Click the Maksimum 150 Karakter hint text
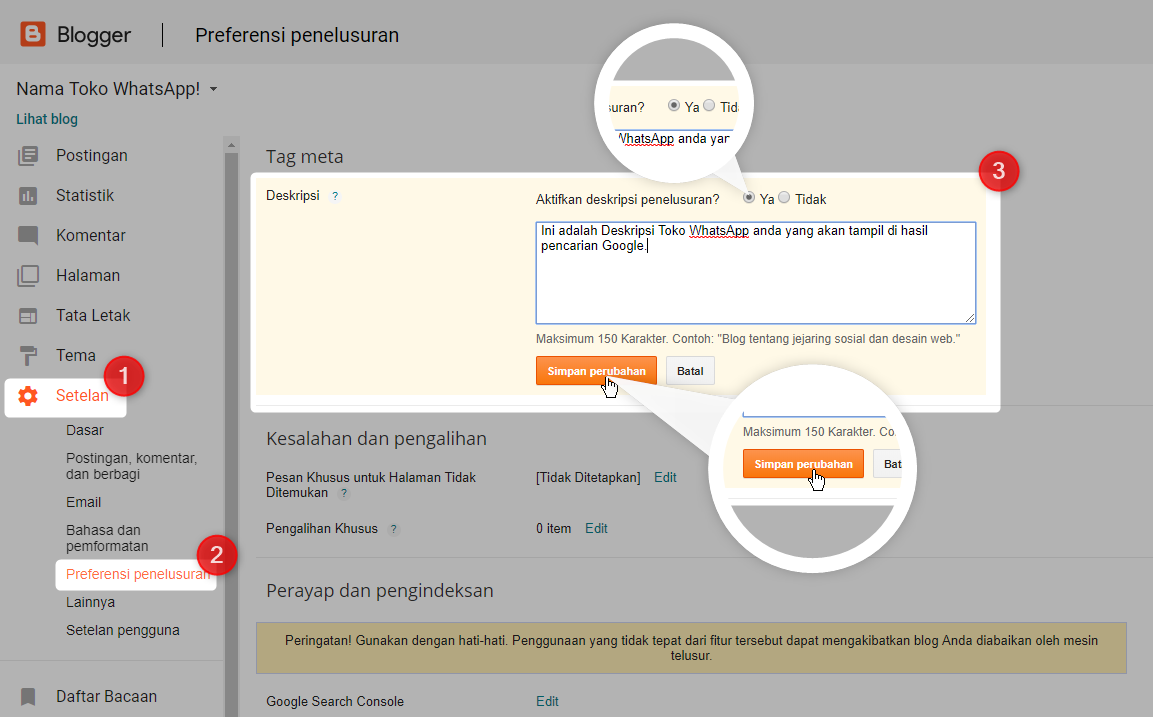Viewport: 1153px width, 717px height. pyautogui.click(x=748, y=339)
